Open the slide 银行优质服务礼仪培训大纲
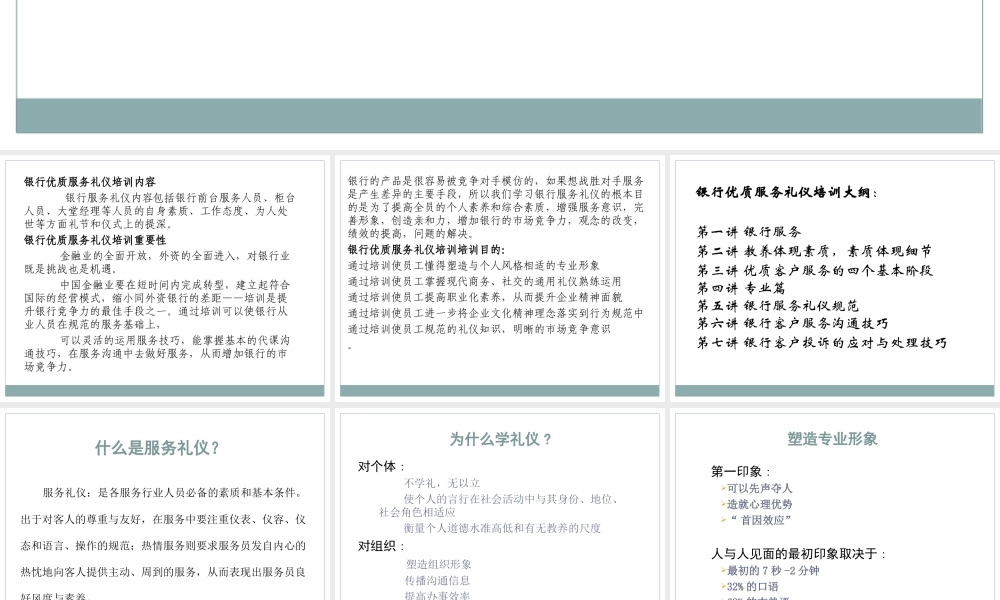This screenshot has height=600, width=1000. (x=834, y=279)
